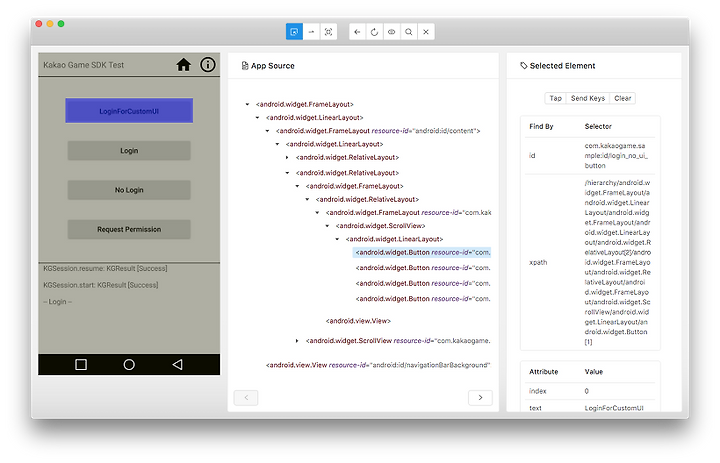Tap the No Login button
The height and width of the screenshot is (463, 720).
coord(129,190)
